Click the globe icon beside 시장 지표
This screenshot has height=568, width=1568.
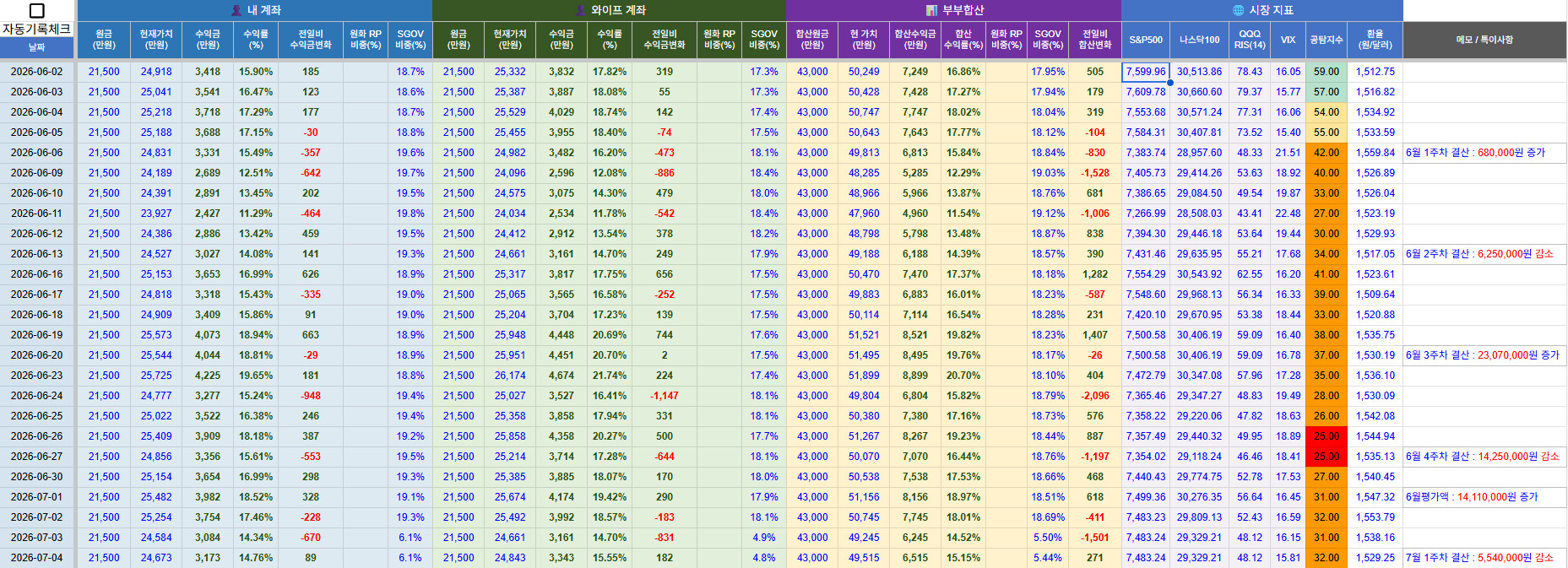(1238, 10)
